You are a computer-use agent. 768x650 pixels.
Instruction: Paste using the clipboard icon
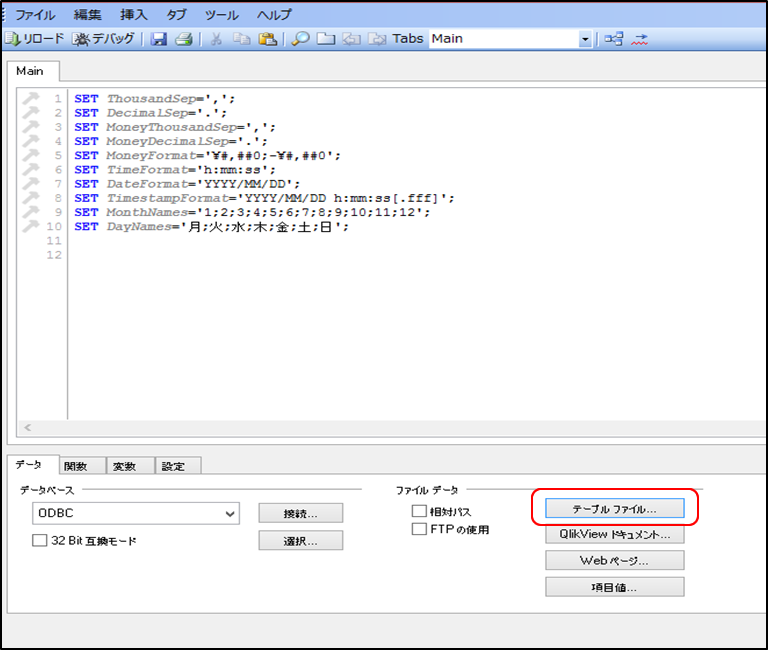tap(267, 39)
